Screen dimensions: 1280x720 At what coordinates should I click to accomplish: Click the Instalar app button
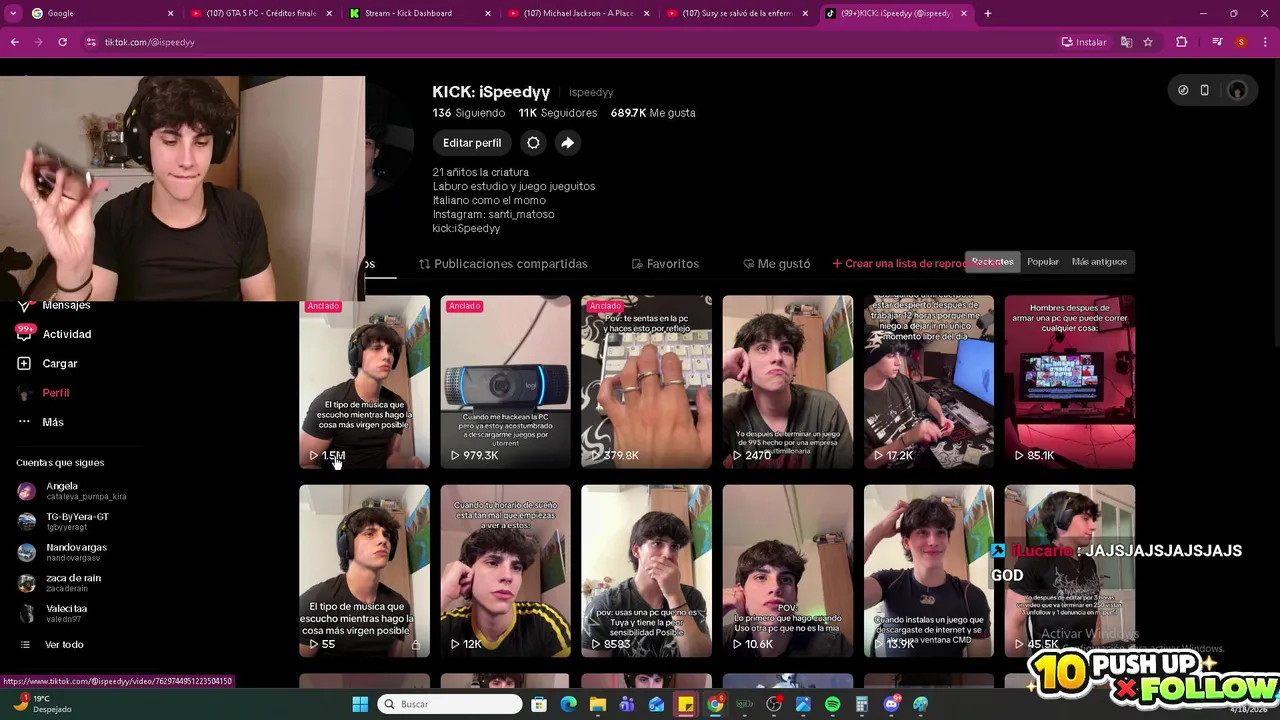pyautogui.click(x=1084, y=42)
